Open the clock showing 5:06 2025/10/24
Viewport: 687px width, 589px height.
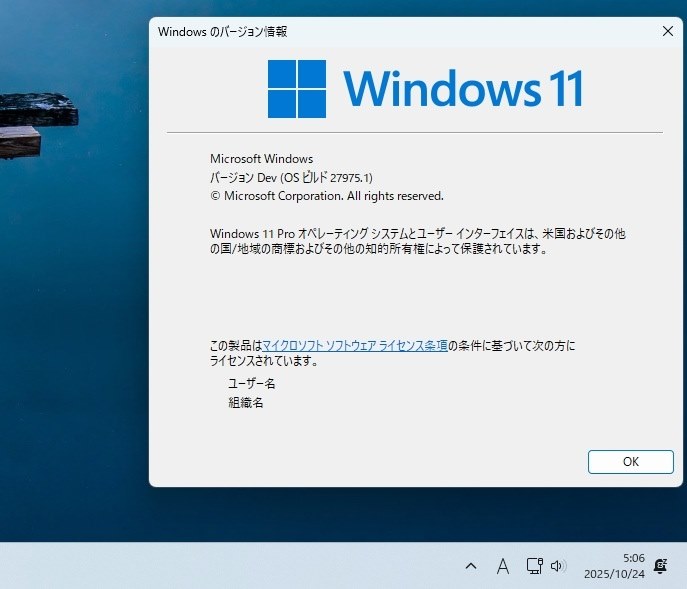coord(614,566)
